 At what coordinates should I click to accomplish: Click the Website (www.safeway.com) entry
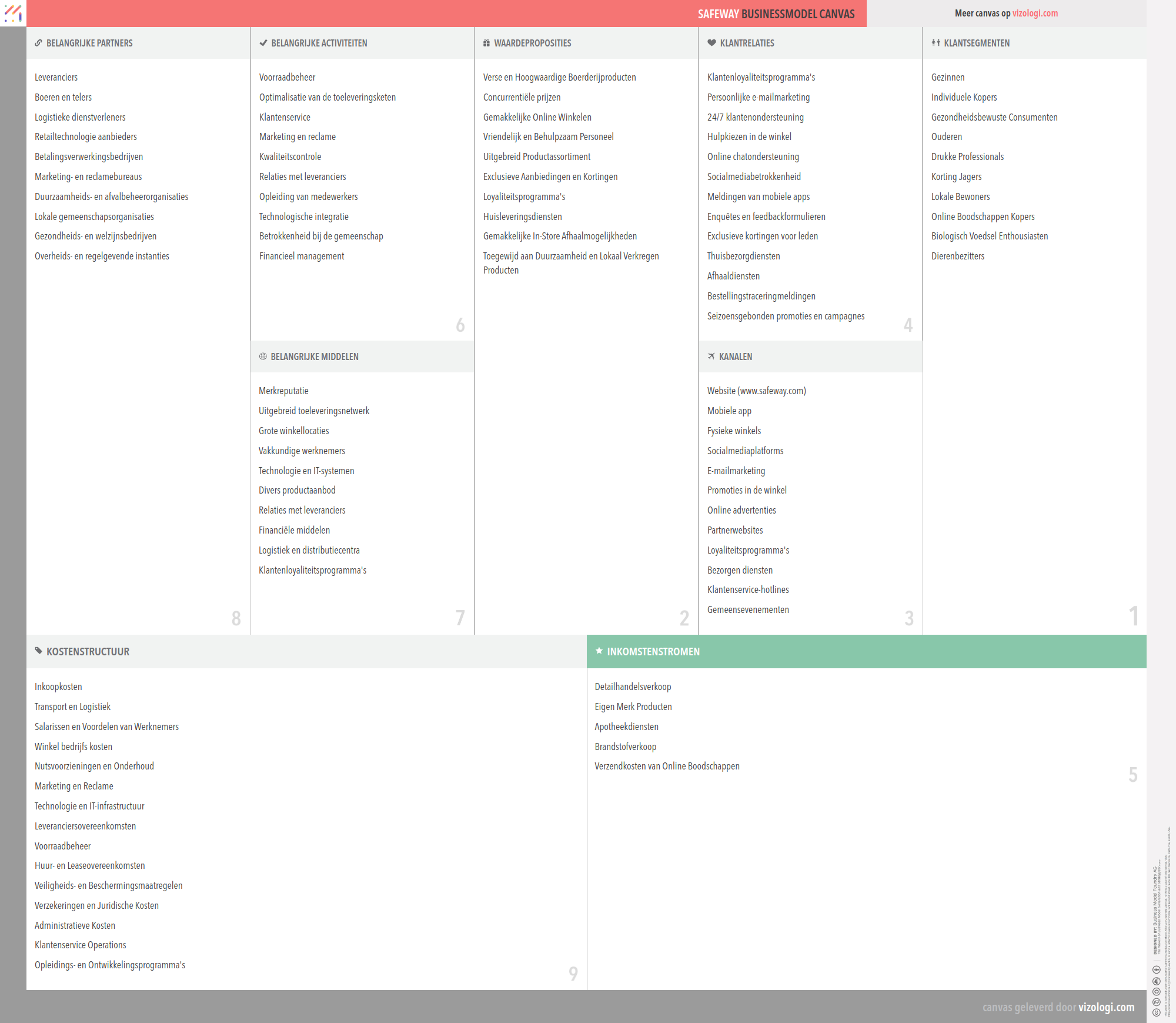[x=756, y=391]
